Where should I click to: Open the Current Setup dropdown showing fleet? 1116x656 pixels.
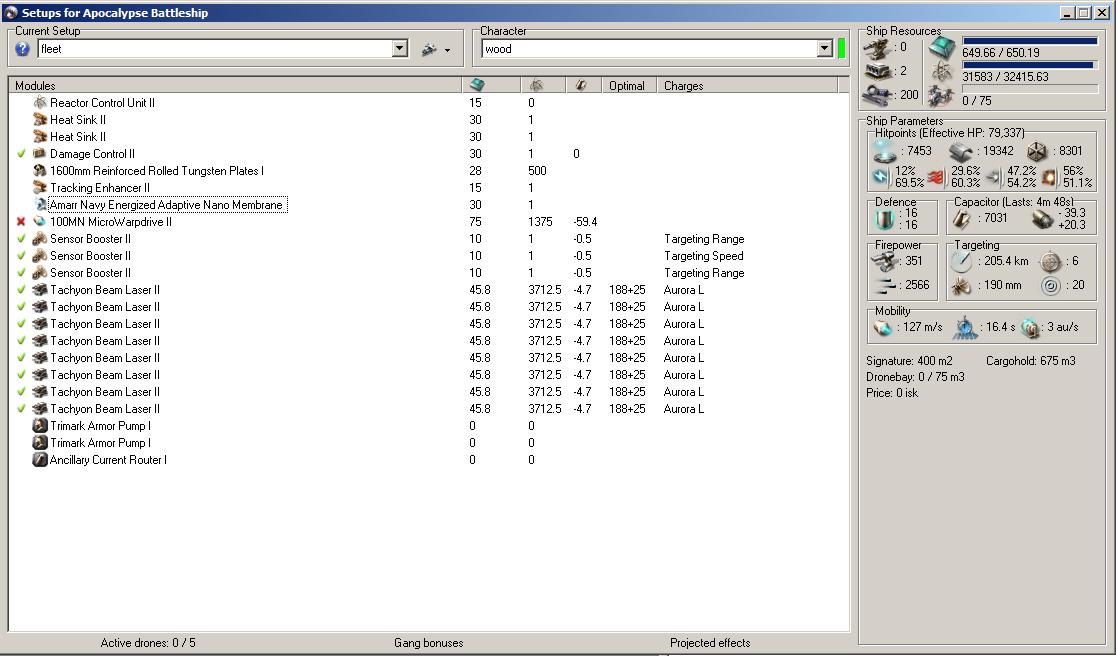coord(400,48)
